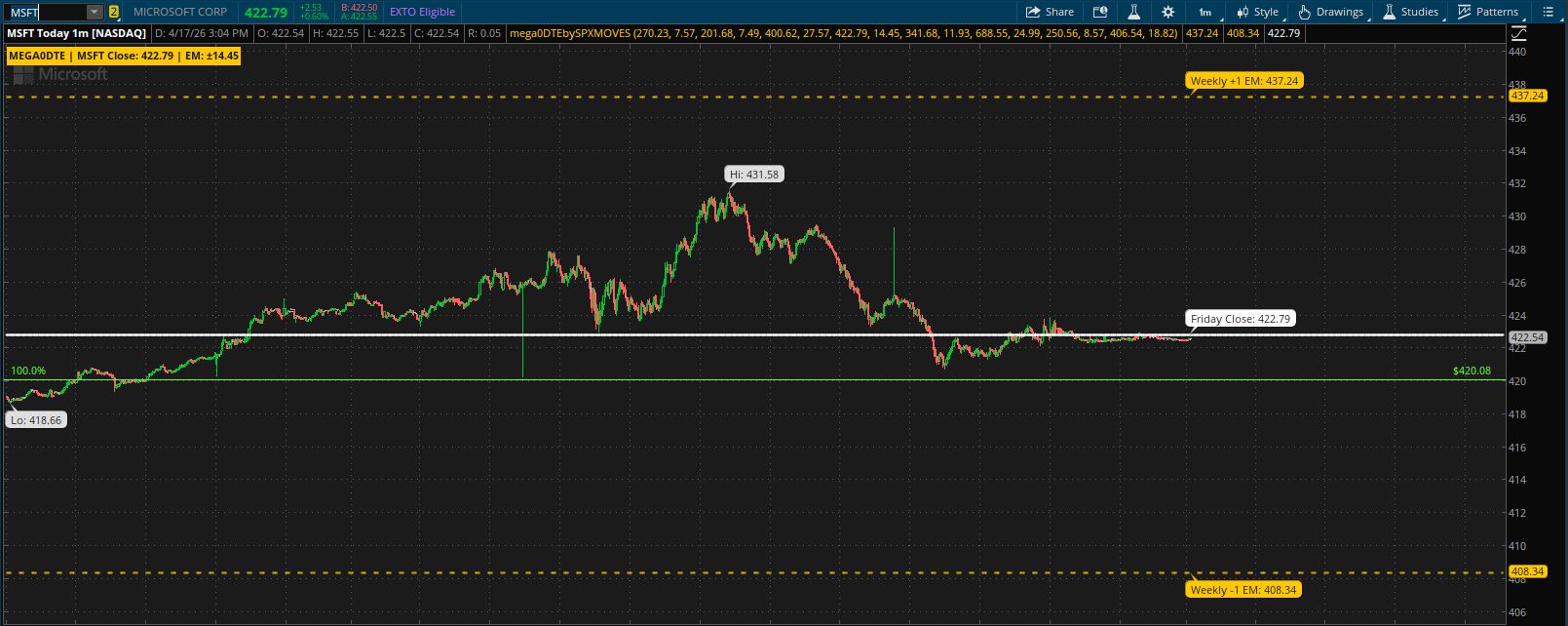Click the 437.24 price axis tag
The image size is (1568, 626).
pos(1527,96)
